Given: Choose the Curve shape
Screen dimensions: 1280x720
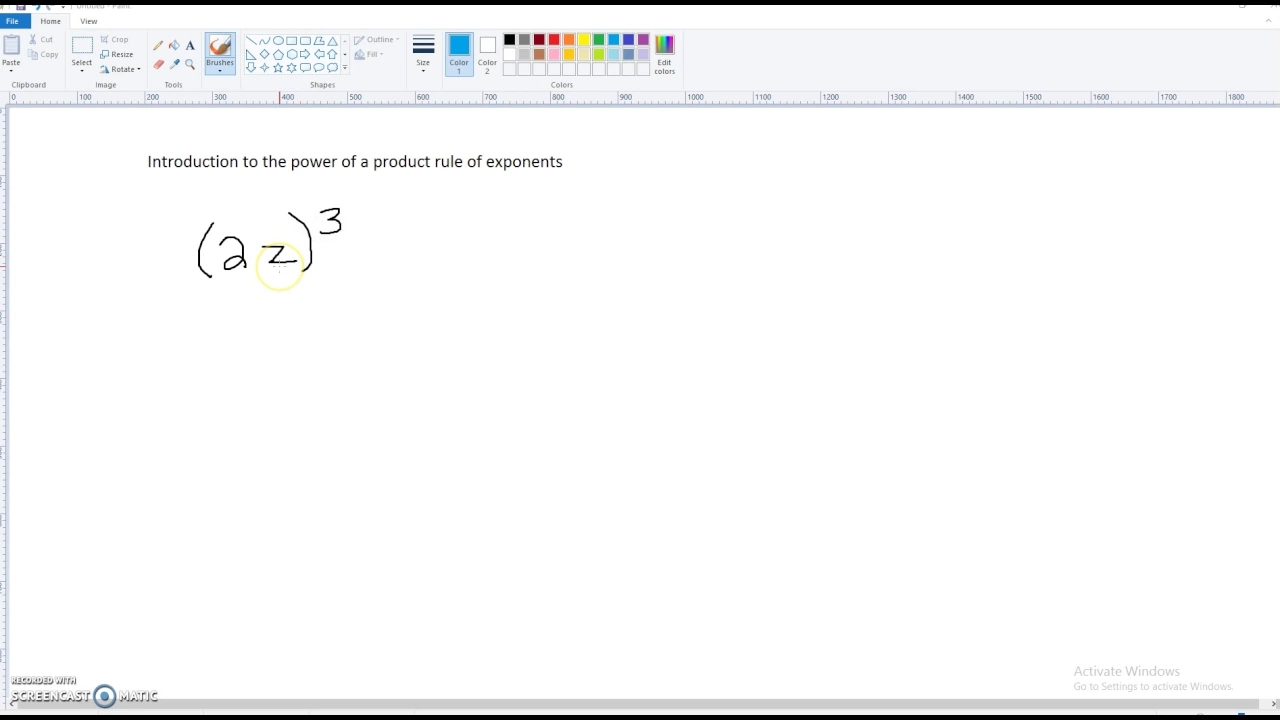Looking at the screenshot, I should pos(264,41).
